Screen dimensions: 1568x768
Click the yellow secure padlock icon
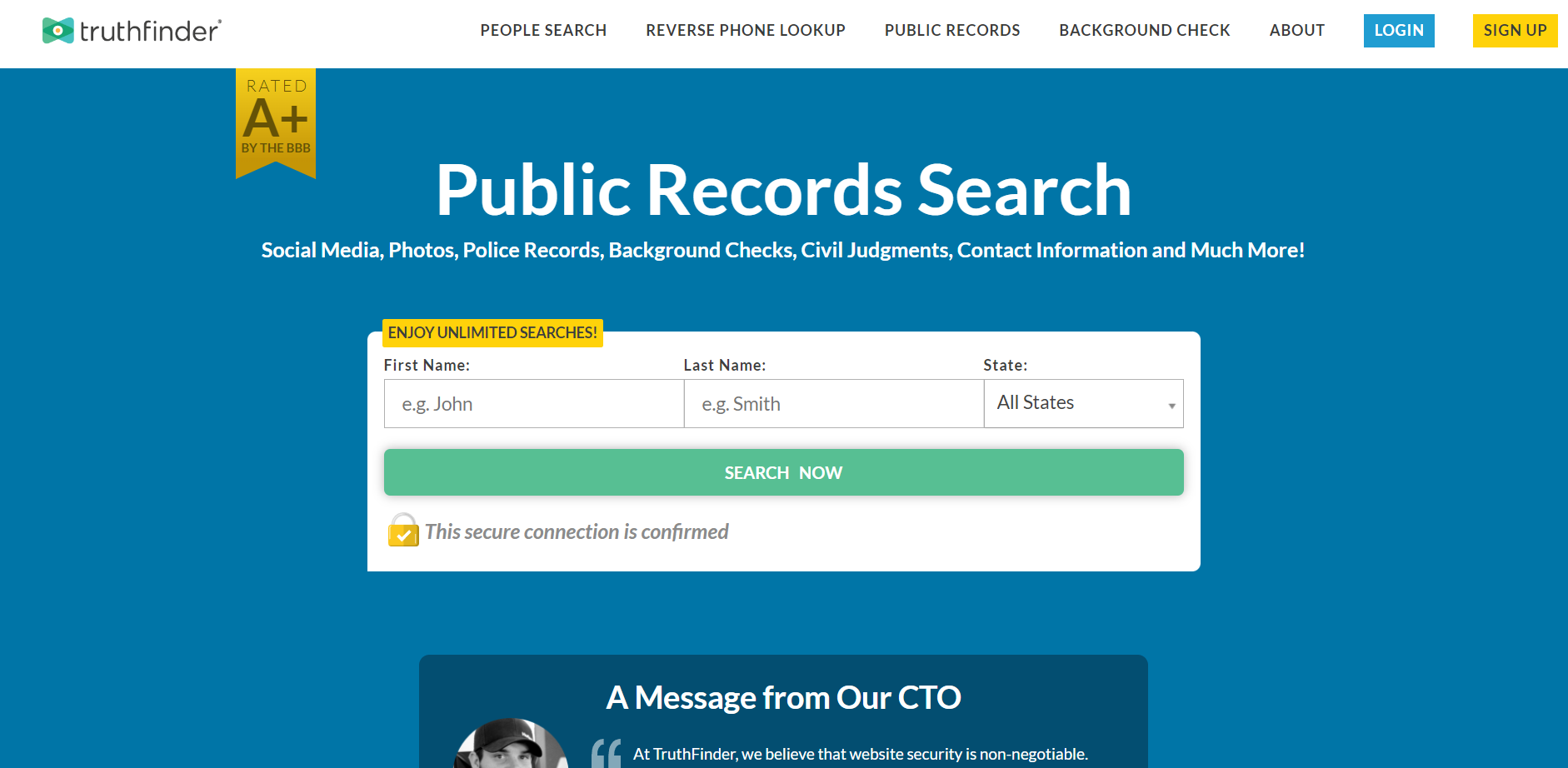pyautogui.click(x=403, y=531)
